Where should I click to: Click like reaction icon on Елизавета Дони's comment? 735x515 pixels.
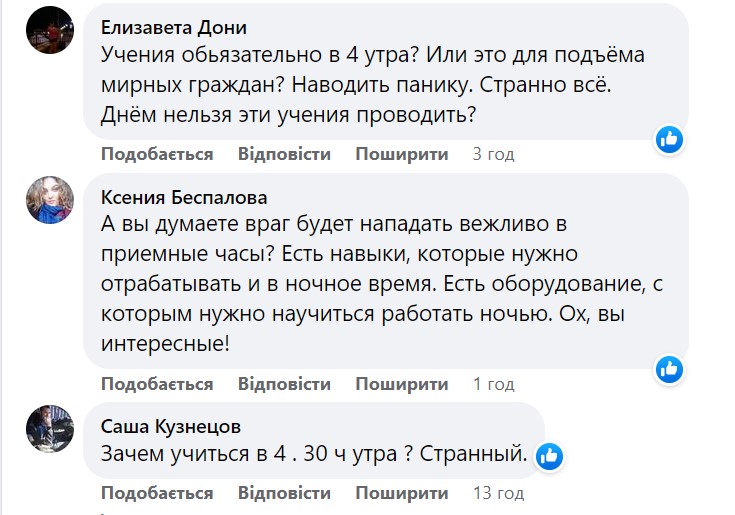tap(669, 139)
